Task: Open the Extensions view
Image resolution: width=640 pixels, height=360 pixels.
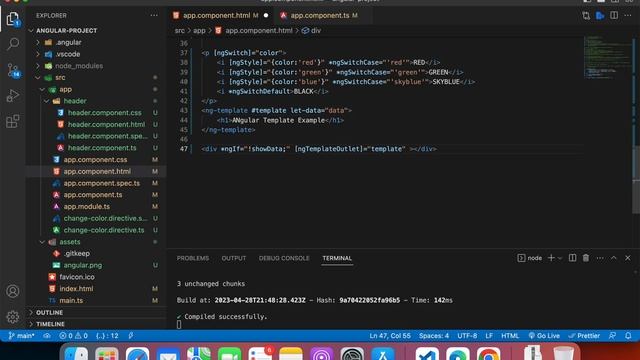Action: (x=13, y=121)
